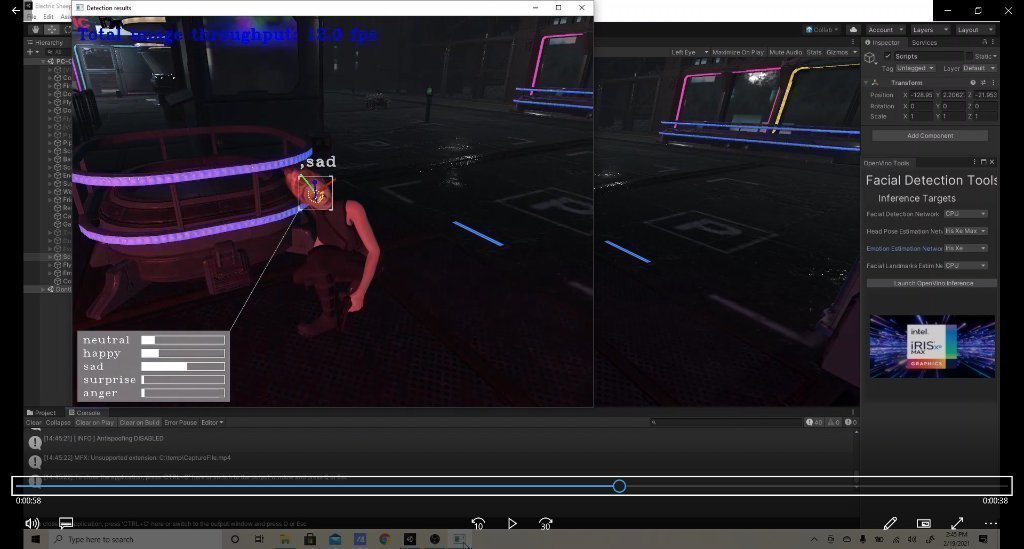Click the seek bar thumb on the video timeline
The image size is (1024, 549).
(619, 486)
